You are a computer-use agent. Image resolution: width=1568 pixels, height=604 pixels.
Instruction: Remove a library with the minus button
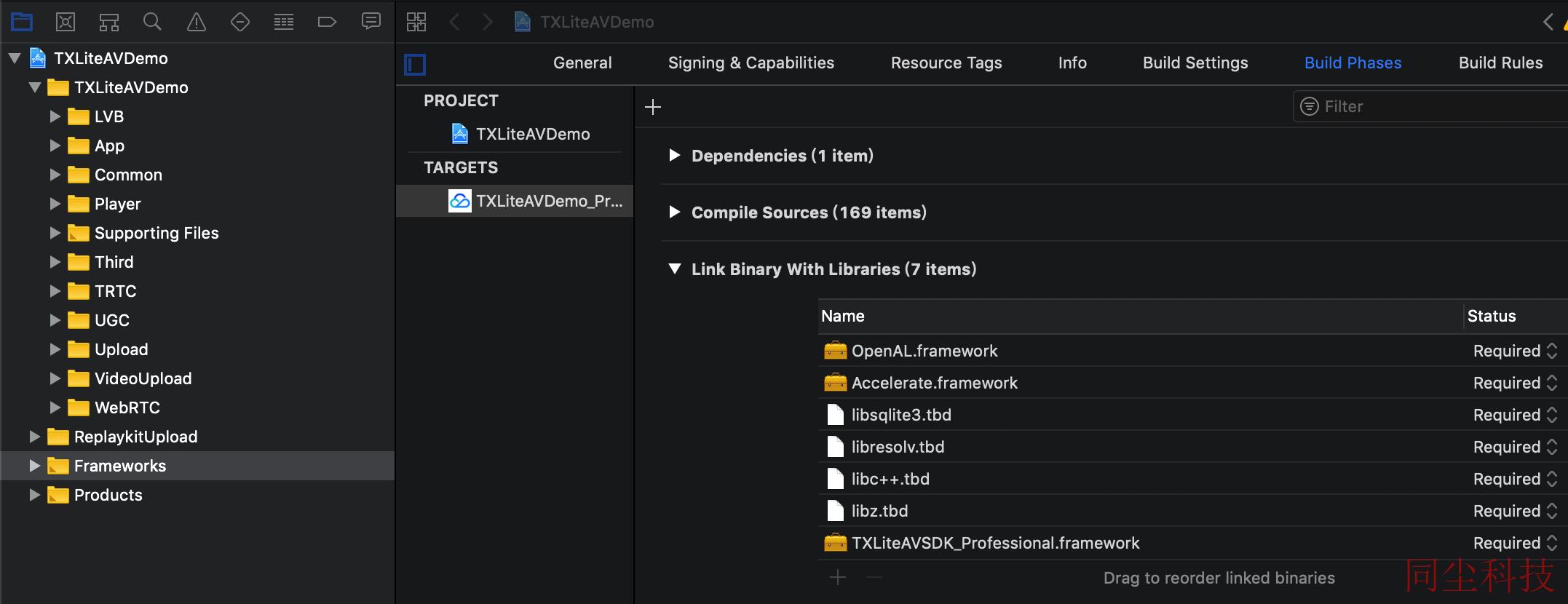click(x=874, y=577)
